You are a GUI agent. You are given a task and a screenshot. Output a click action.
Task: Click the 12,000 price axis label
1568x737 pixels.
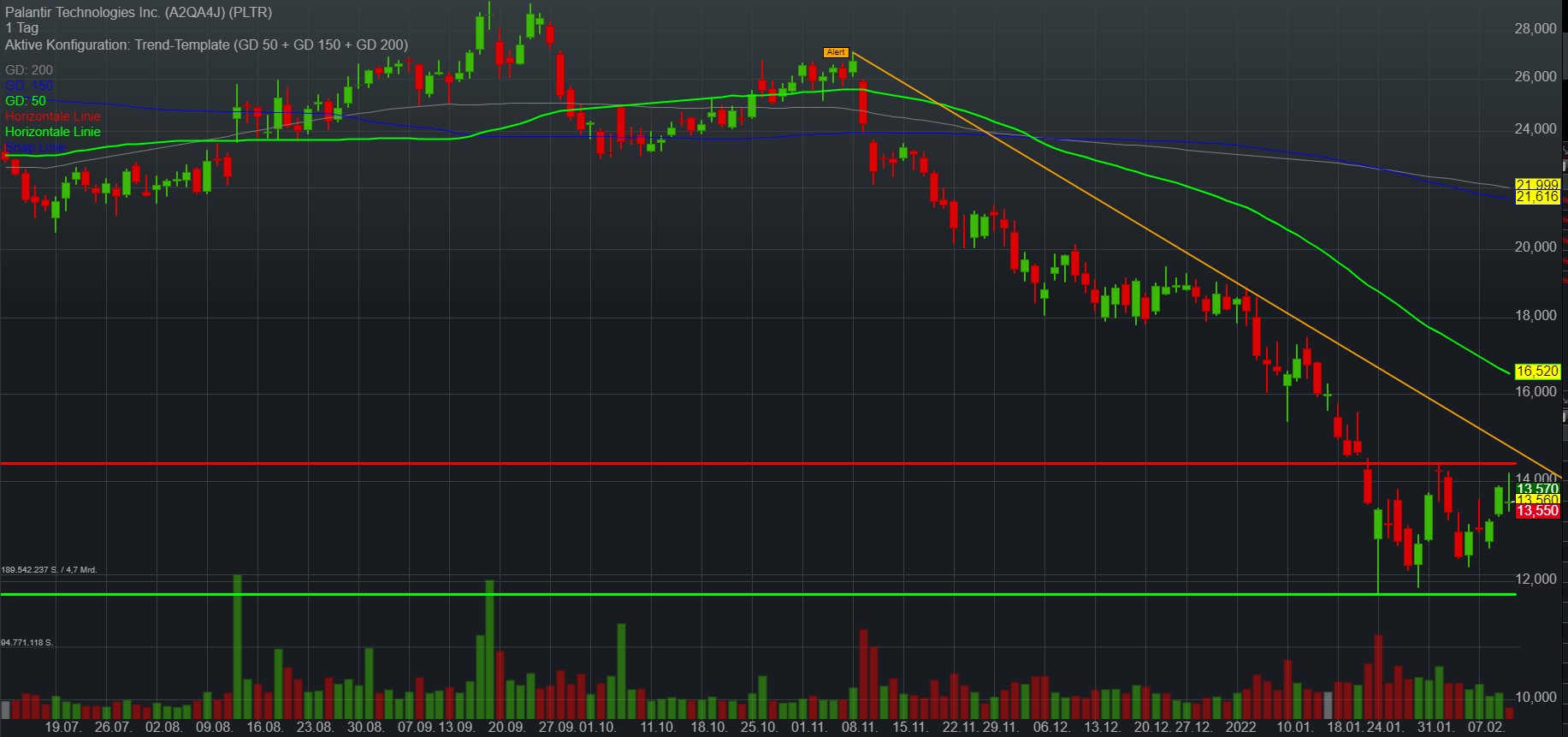[x=1535, y=579]
